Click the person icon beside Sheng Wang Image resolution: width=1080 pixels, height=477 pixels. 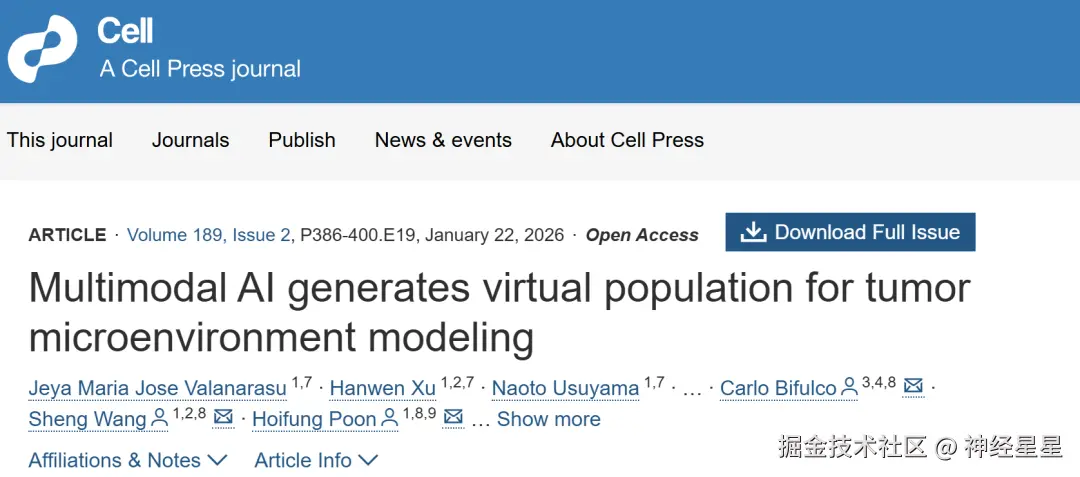[x=160, y=419]
